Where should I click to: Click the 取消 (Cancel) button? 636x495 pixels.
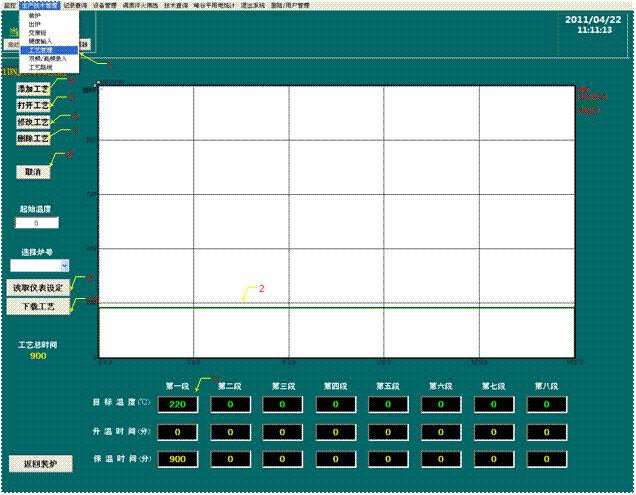33,172
